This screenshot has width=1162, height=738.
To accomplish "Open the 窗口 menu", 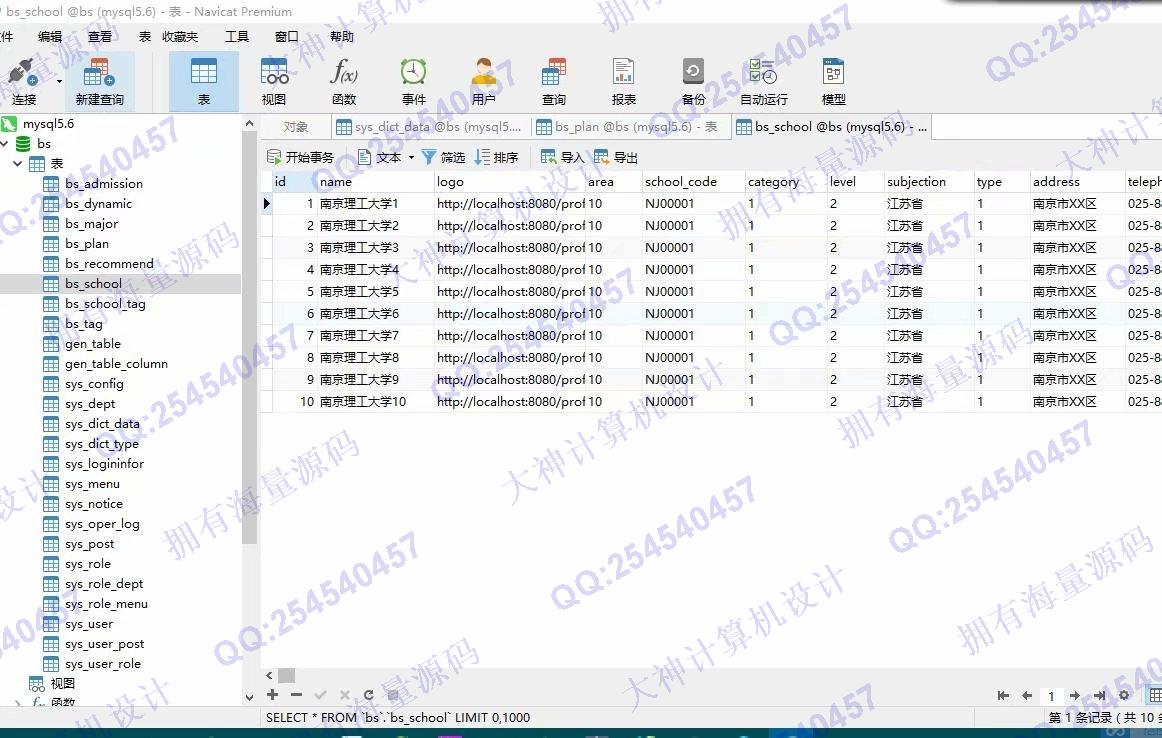I will coord(286,36).
